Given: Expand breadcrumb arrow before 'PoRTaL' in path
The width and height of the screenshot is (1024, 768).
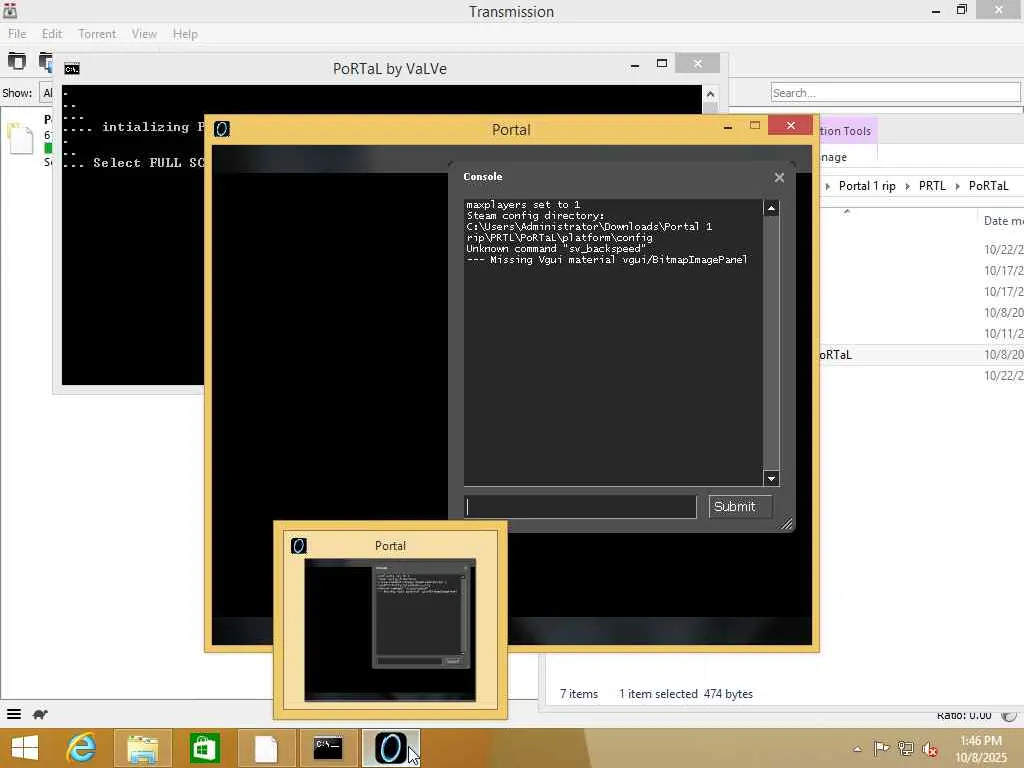Looking at the screenshot, I should 957,186.
